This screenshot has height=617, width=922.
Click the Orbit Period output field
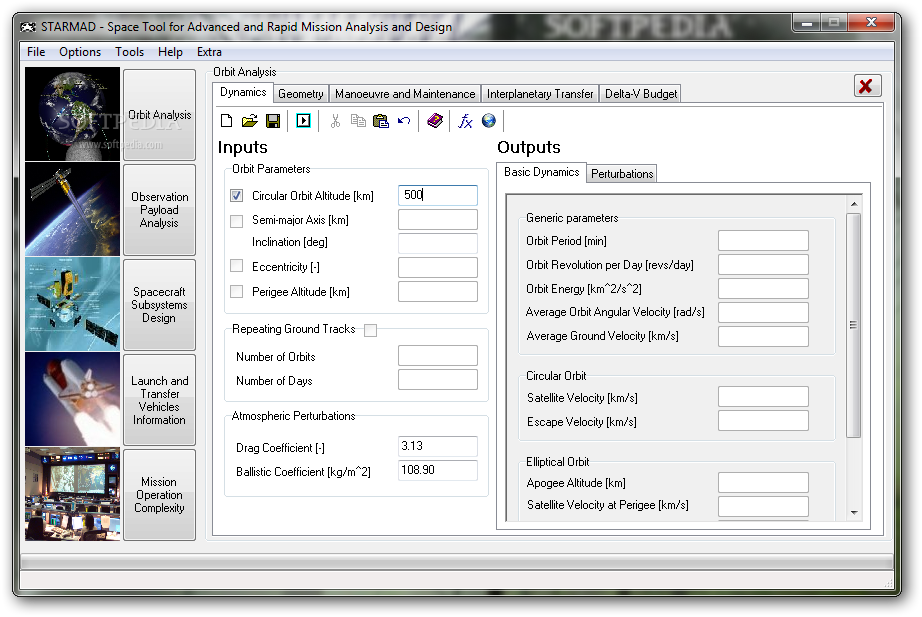point(763,241)
